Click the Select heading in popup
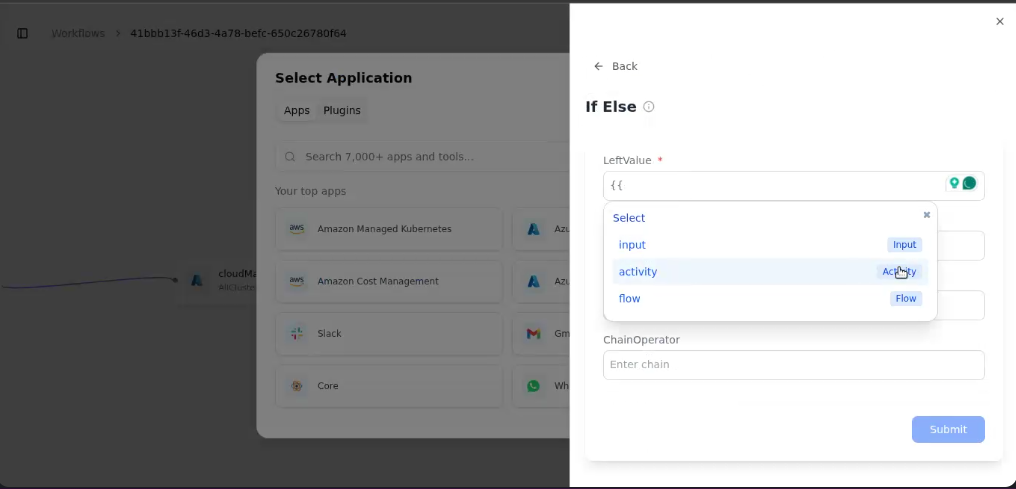This screenshot has width=1016, height=489. point(629,218)
